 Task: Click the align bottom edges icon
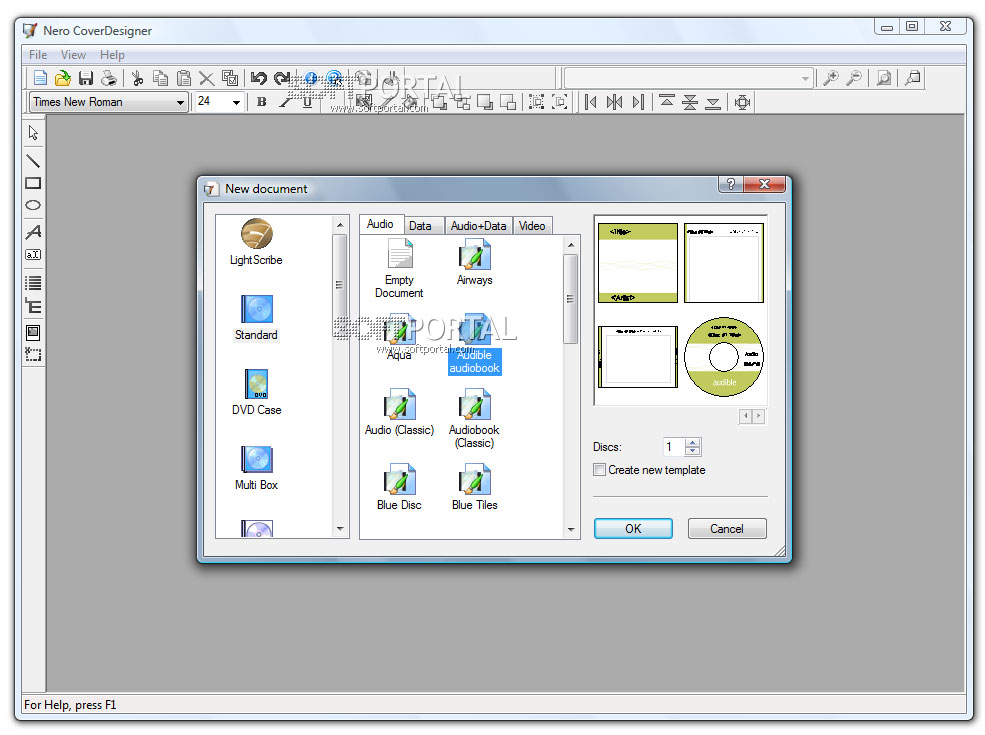712,102
